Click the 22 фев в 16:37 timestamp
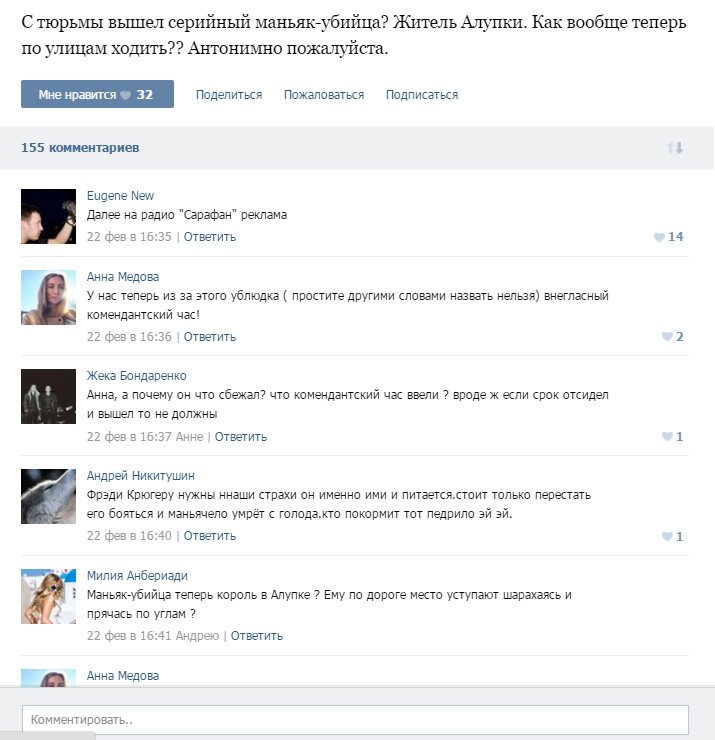The width and height of the screenshot is (715, 740). pyautogui.click(x=129, y=437)
